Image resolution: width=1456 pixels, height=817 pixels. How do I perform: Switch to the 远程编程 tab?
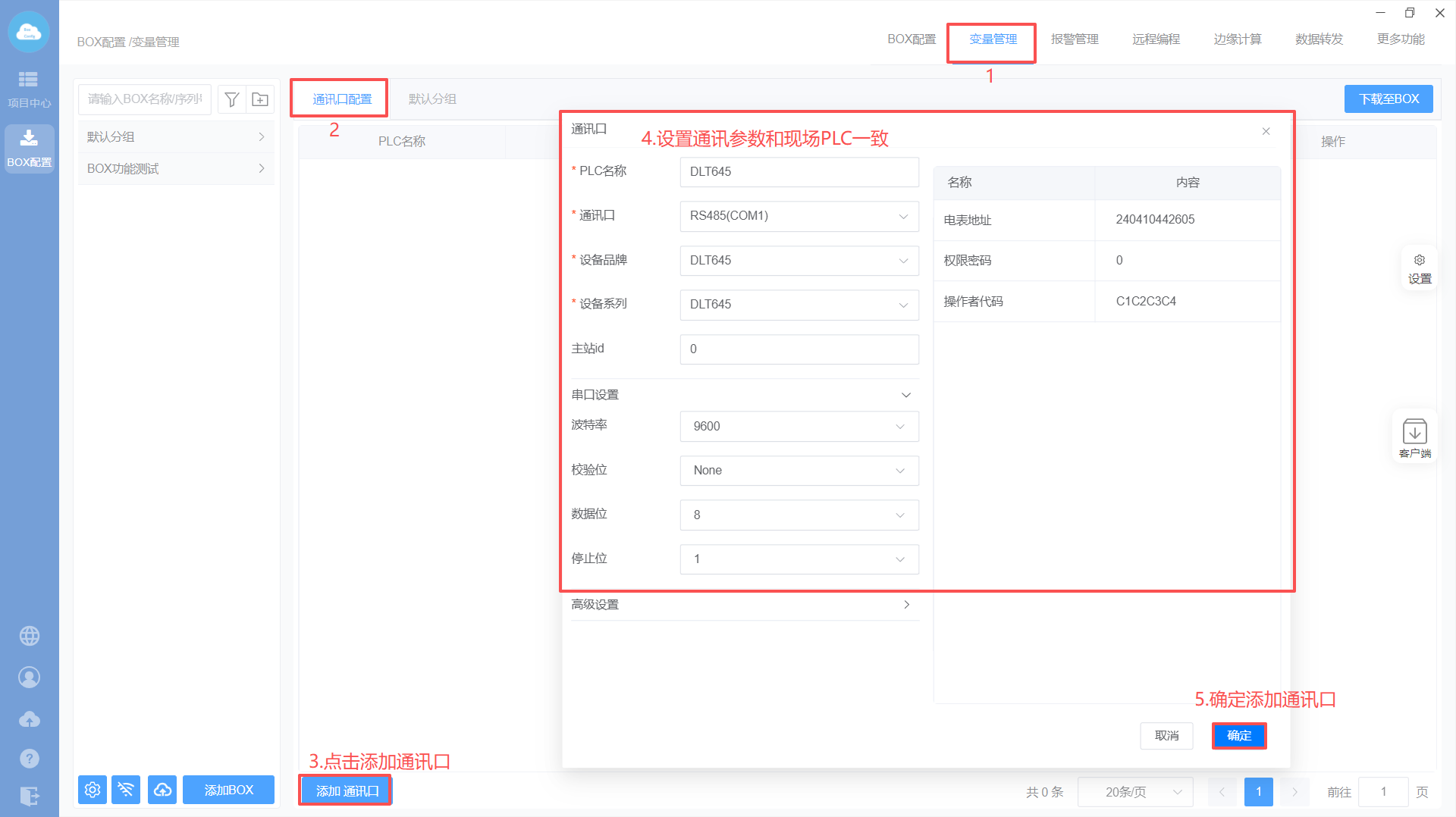pyautogui.click(x=1156, y=39)
